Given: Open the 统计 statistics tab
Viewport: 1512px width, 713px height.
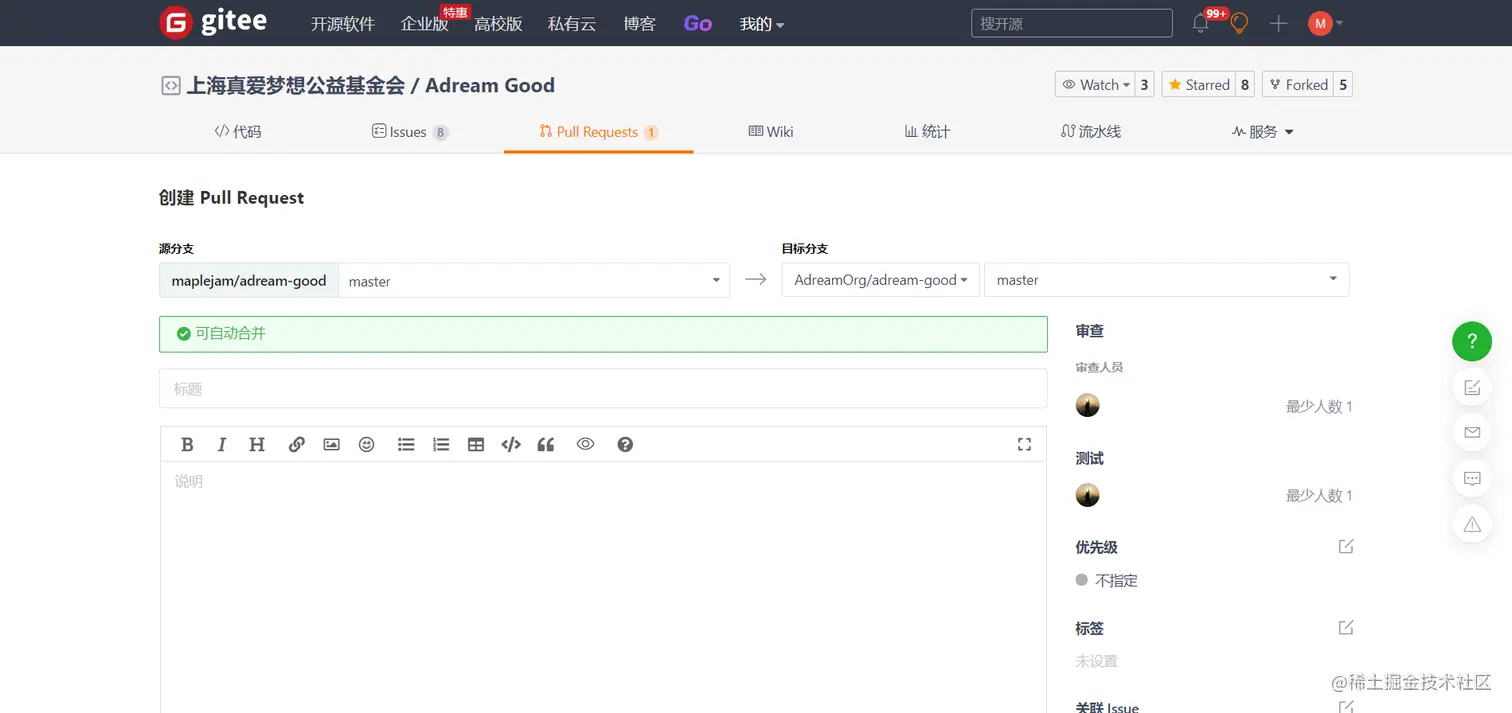Looking at the screenshot, I should click(927, 132).
